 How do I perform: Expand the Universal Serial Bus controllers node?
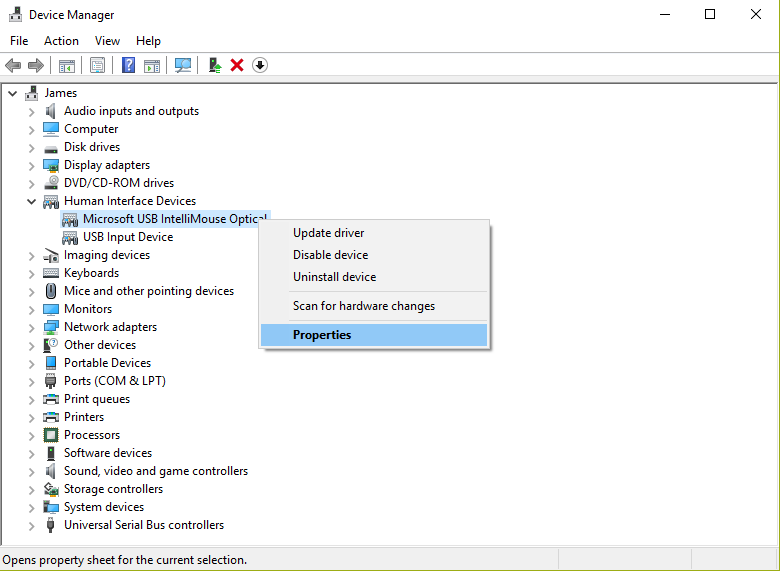coord(31,525)
